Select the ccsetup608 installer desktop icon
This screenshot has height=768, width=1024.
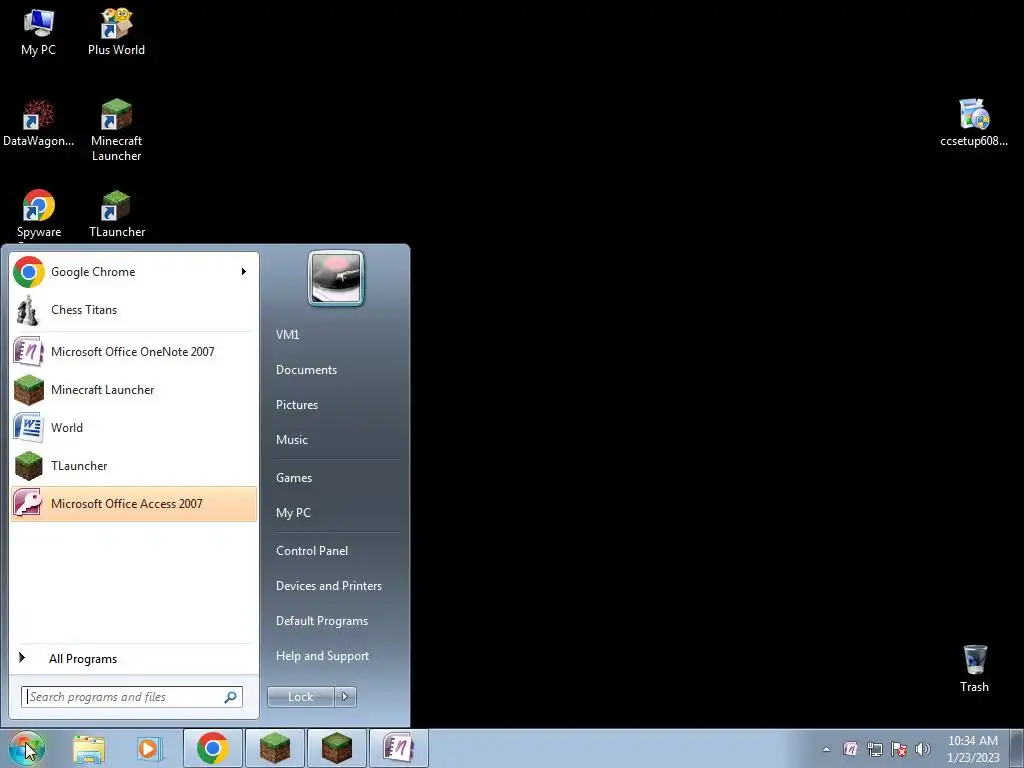974,123
